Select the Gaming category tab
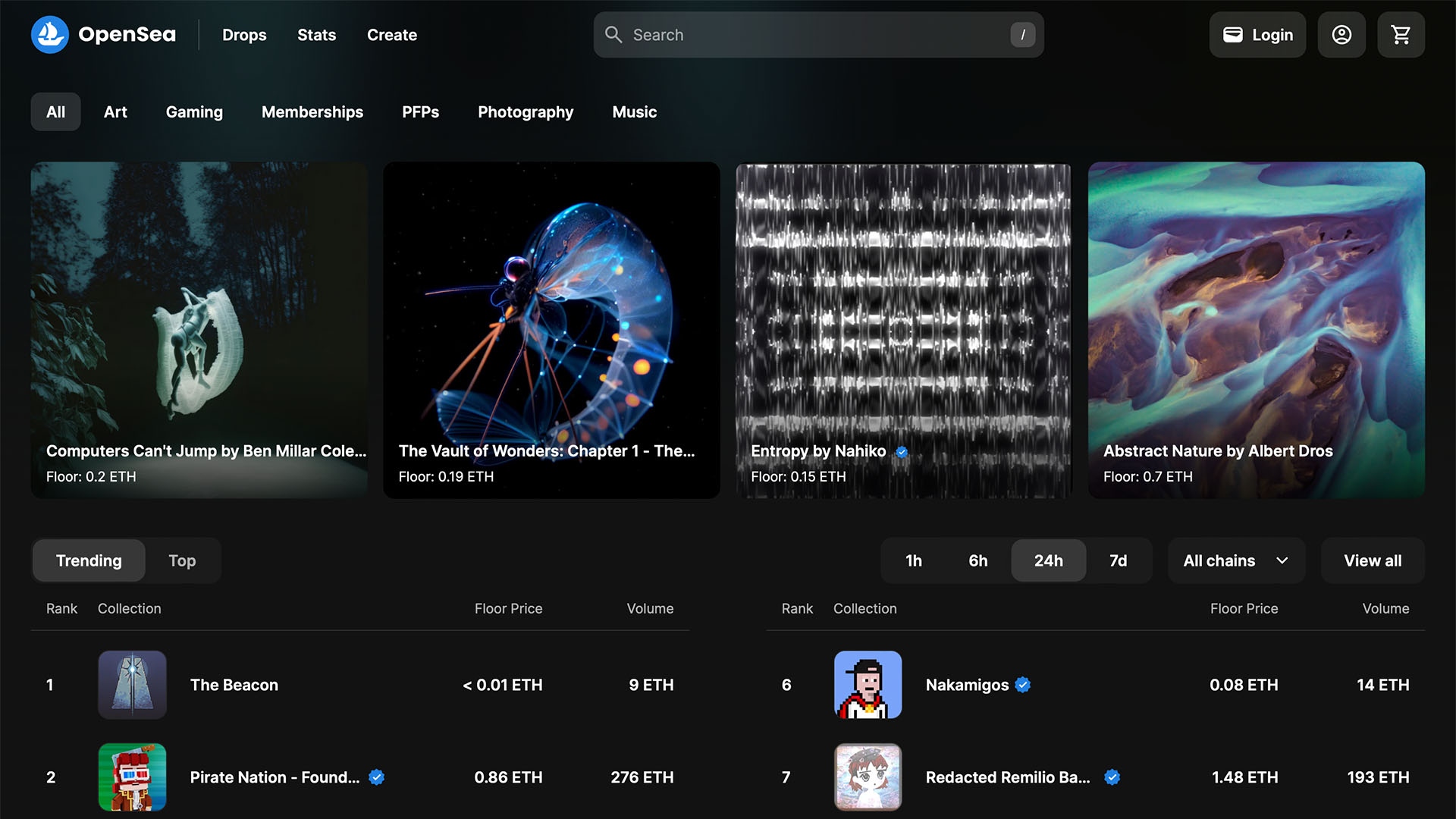 pyautogui.click(x=194, y=112)
